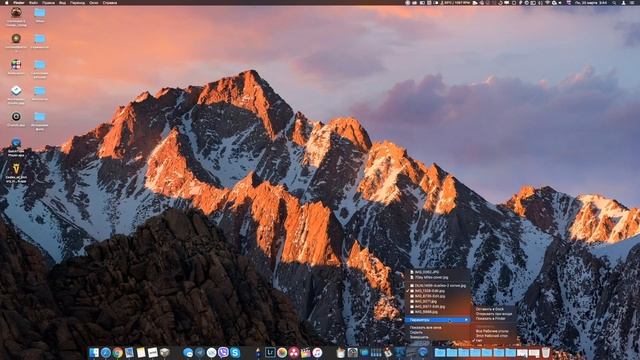
Task: Open the QuickTime Player desktop icon
Action: pyautogui.click(x=16, y=144)
